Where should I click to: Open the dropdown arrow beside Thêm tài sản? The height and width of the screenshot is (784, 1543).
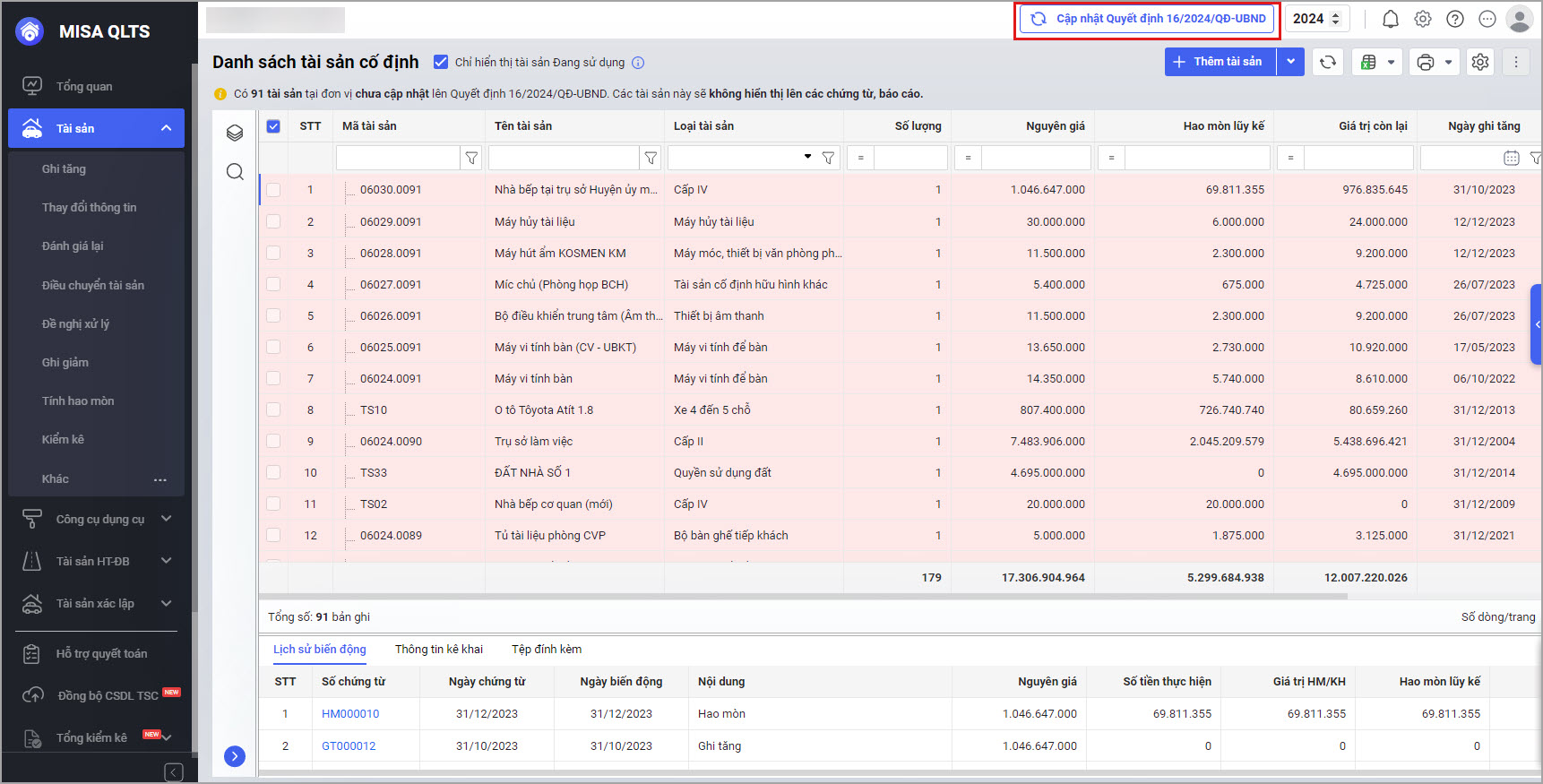[x=1290, y=62]
